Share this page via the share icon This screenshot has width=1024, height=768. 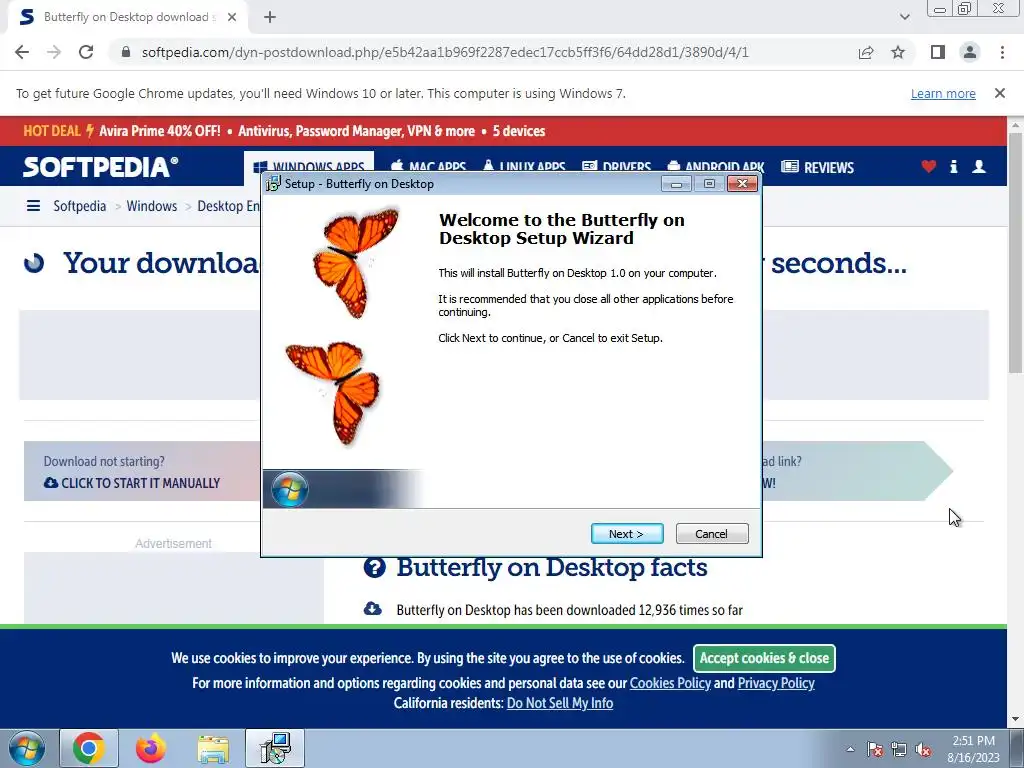(x=866, y=52)
